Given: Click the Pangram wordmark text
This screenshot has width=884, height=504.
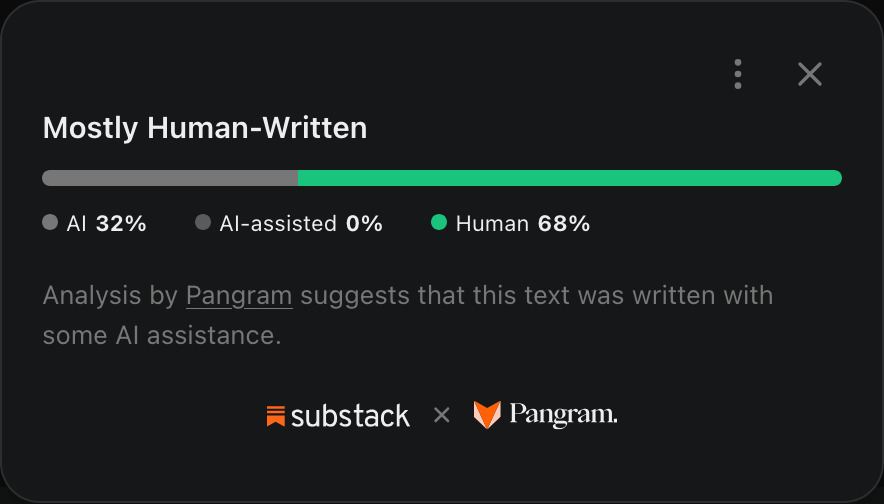Looking at the screenshot, I should click(x=563, y=415).
